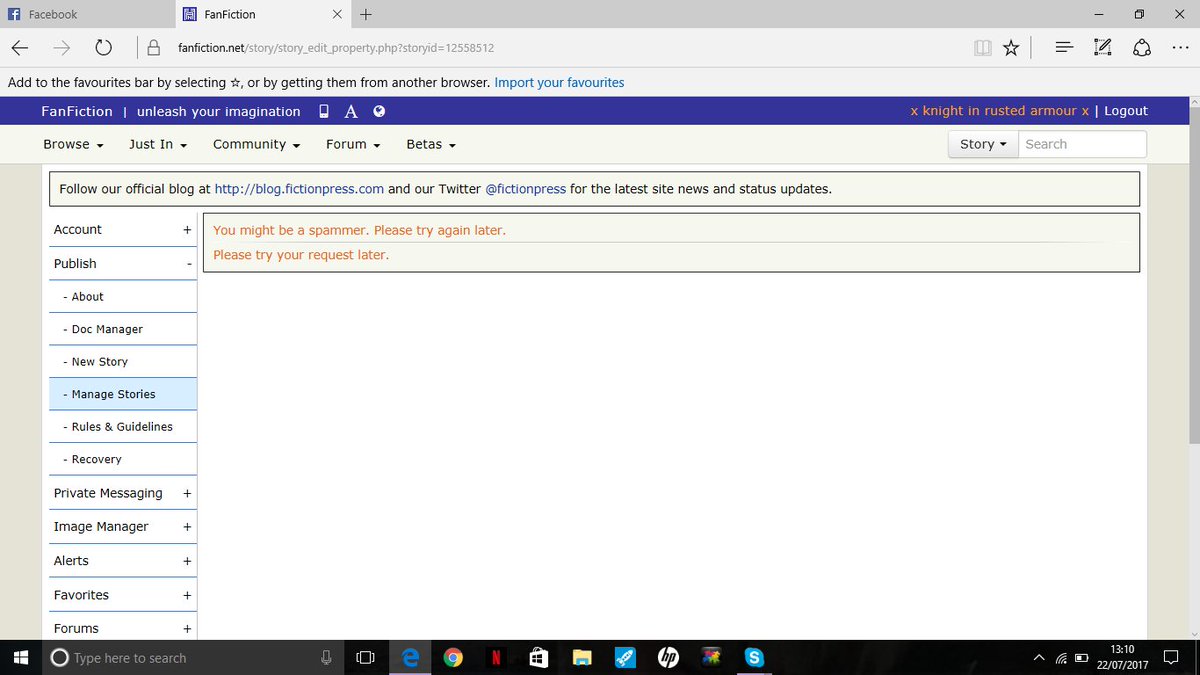Screen dimensions: 1200x675
Task: Open Task View on the taskbar
Action: pos(365,657)
